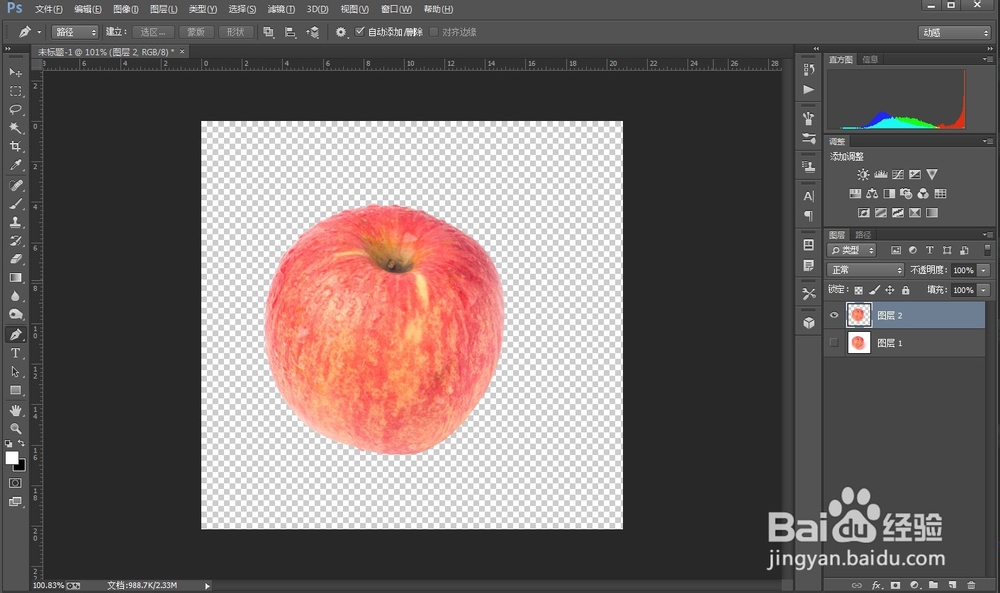Open the 窗口(W) menu

click(396, 10)
